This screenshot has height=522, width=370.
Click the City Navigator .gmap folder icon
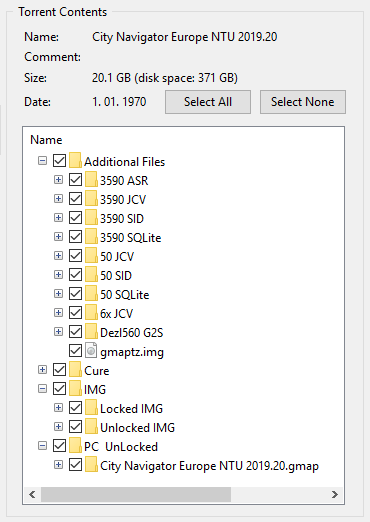pyautogui.click(x=91, y=464)
